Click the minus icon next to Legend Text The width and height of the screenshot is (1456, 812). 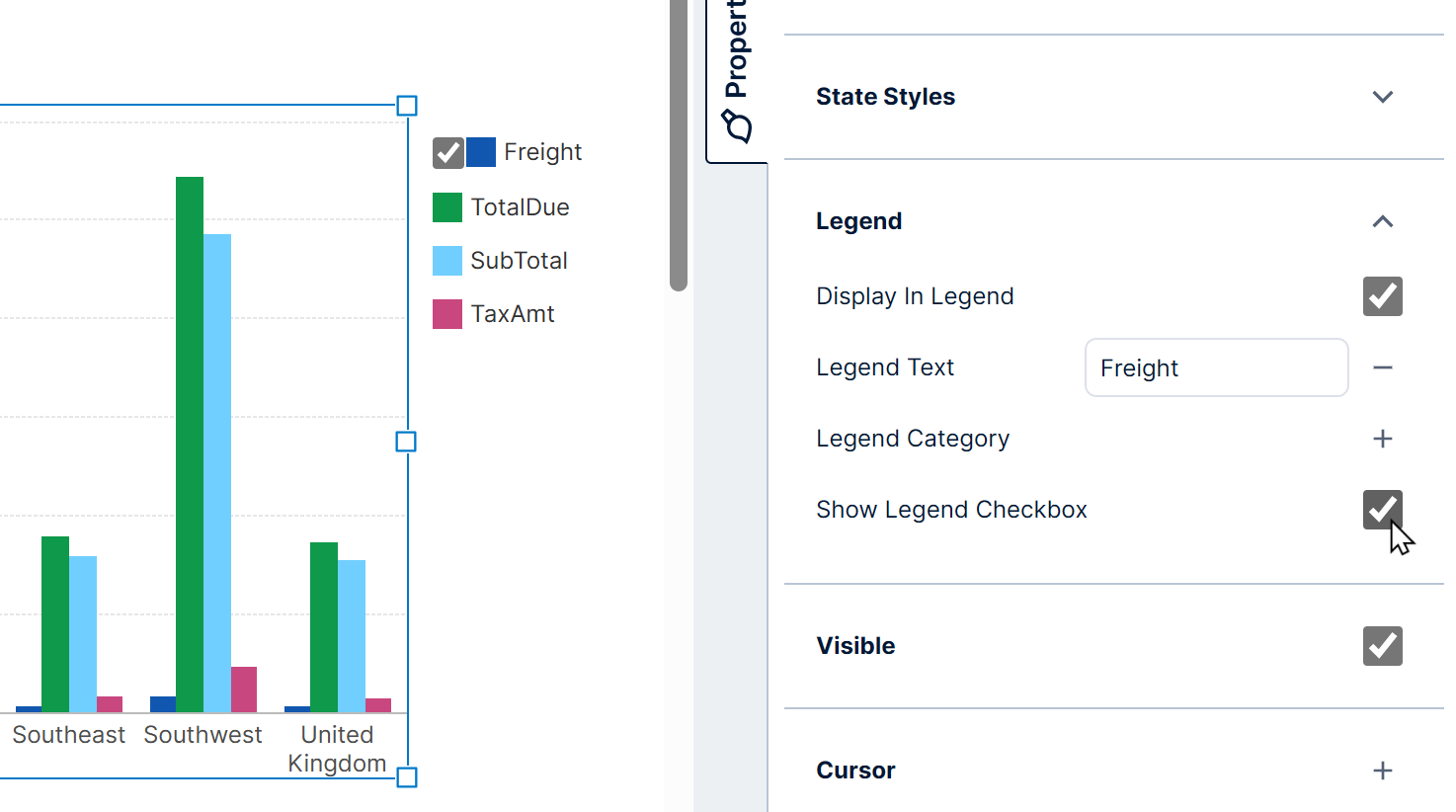pos(1383,367)
